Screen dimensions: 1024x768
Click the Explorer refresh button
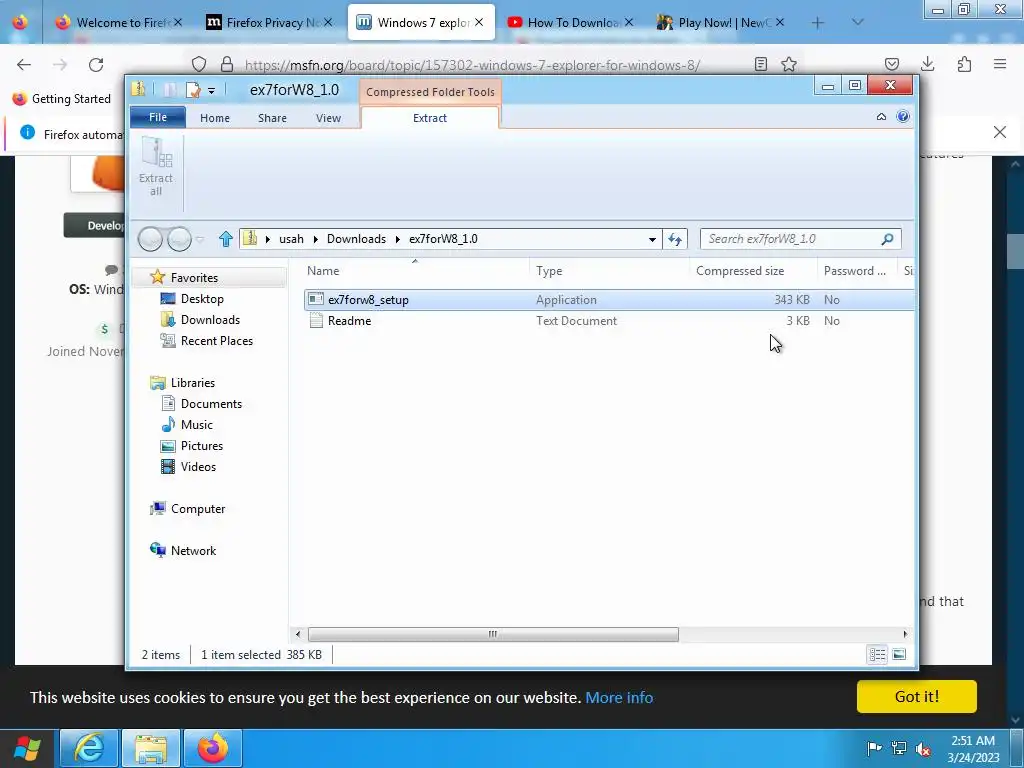tap(675, 240)
